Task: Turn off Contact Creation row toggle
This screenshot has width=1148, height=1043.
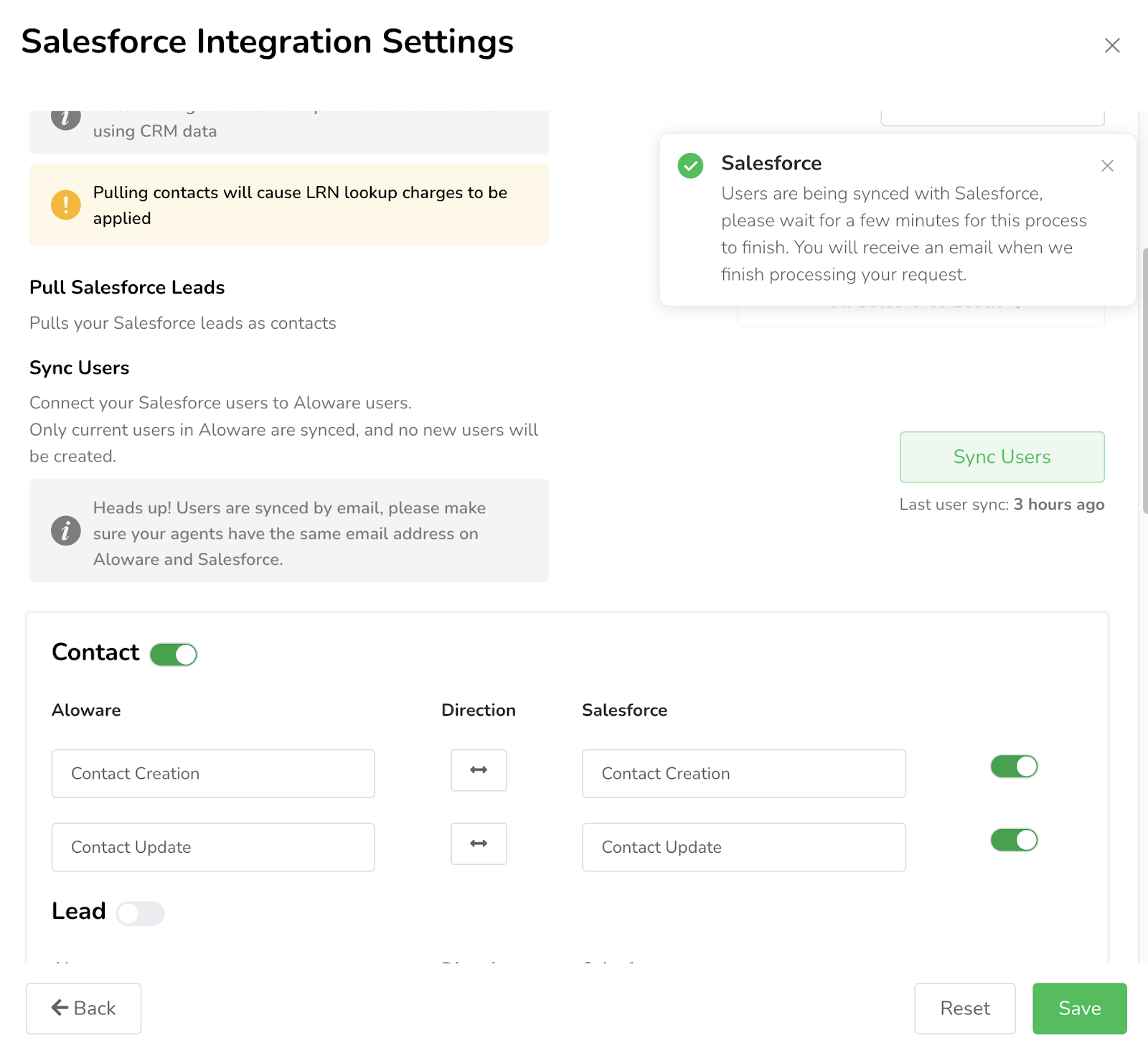Action: [1014, 767]
